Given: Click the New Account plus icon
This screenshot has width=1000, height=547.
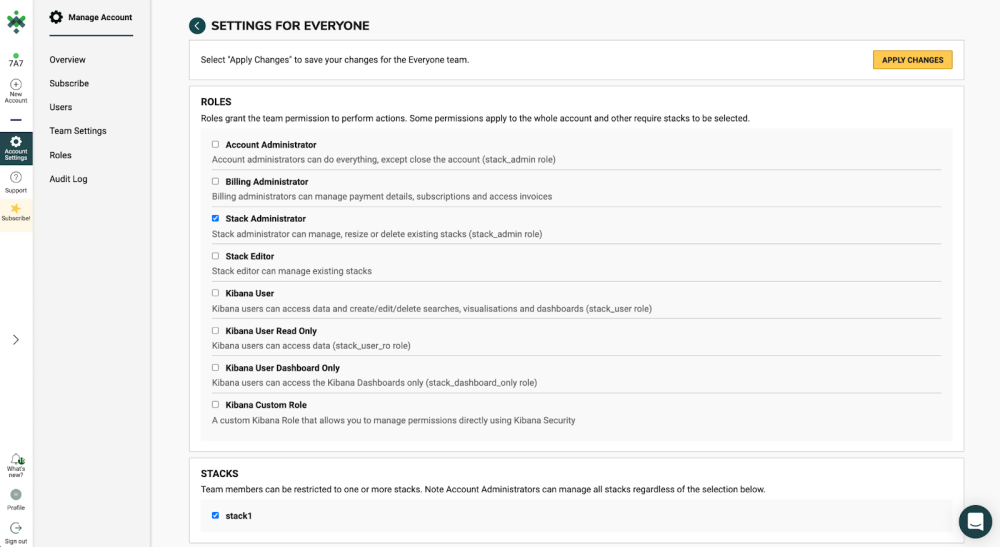Looking at the screenshot, I should 16,85.
